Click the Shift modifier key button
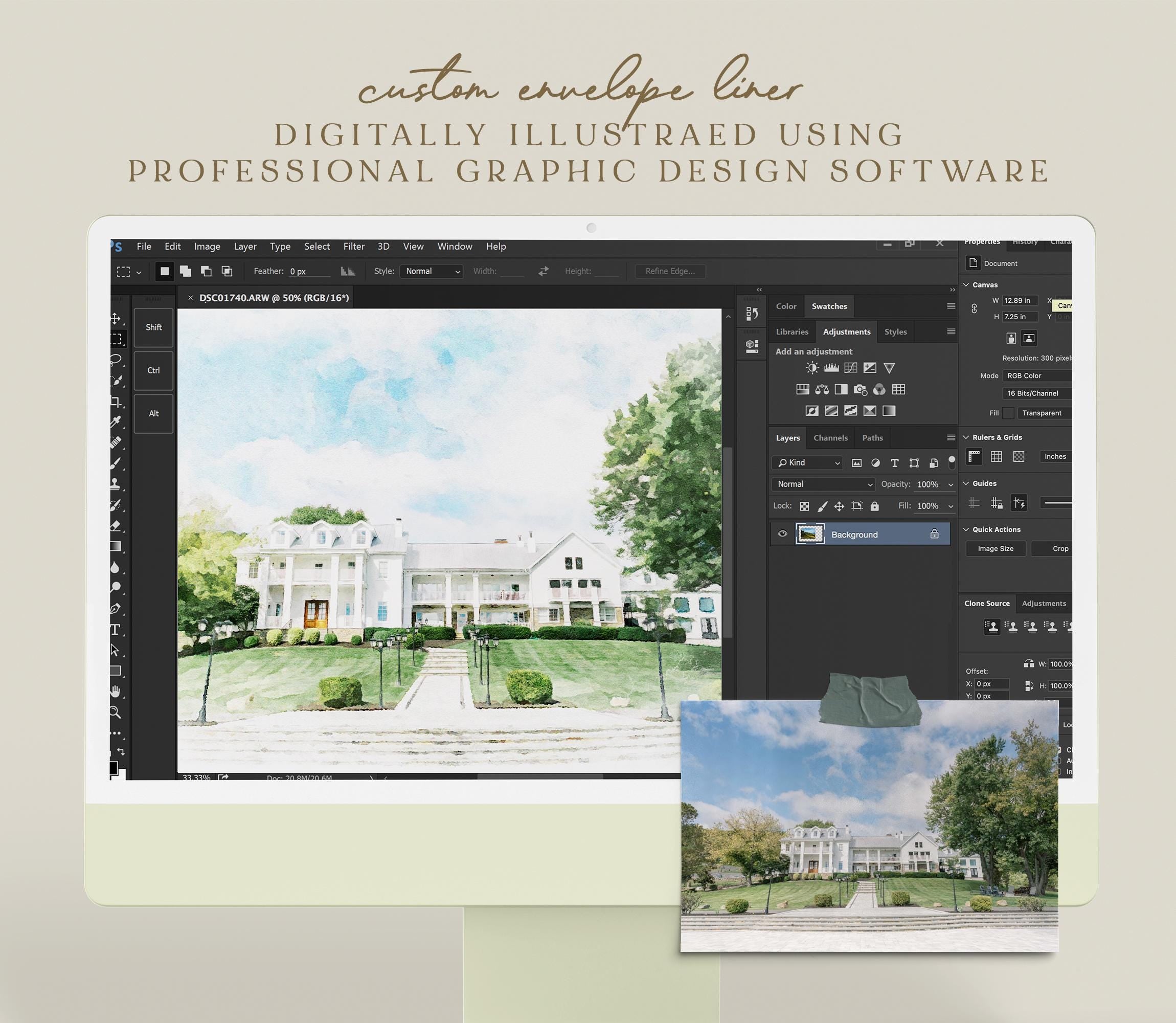The image size is (1176, 1023). 153,327
